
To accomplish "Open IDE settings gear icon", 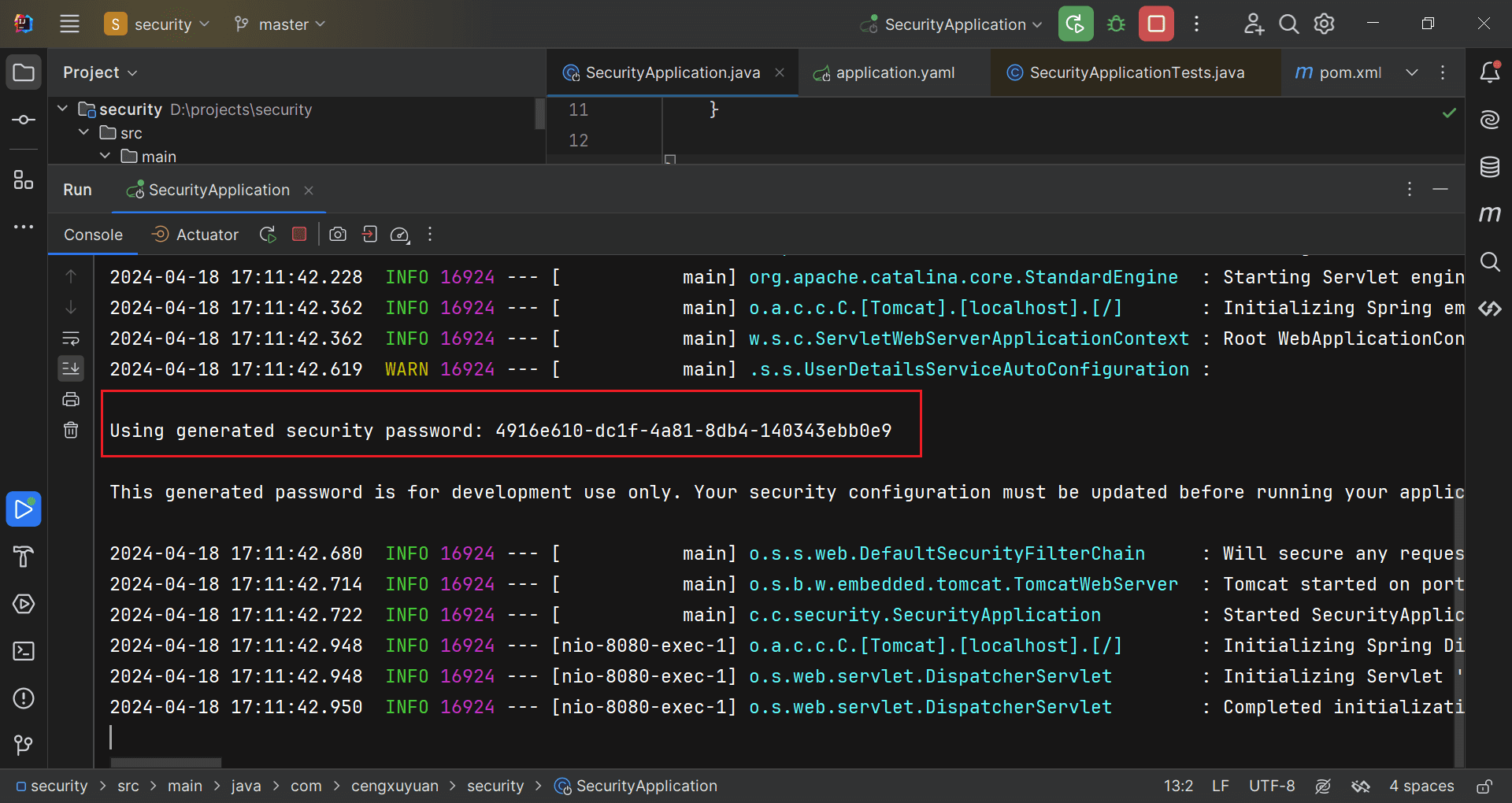I will pos(1324,24).
